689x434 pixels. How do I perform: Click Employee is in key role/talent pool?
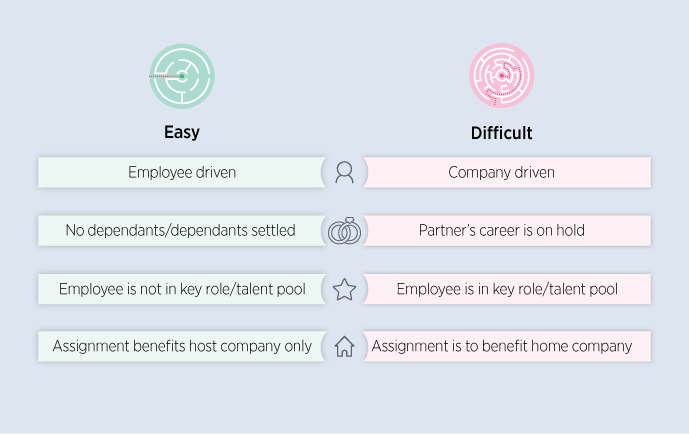508,289
